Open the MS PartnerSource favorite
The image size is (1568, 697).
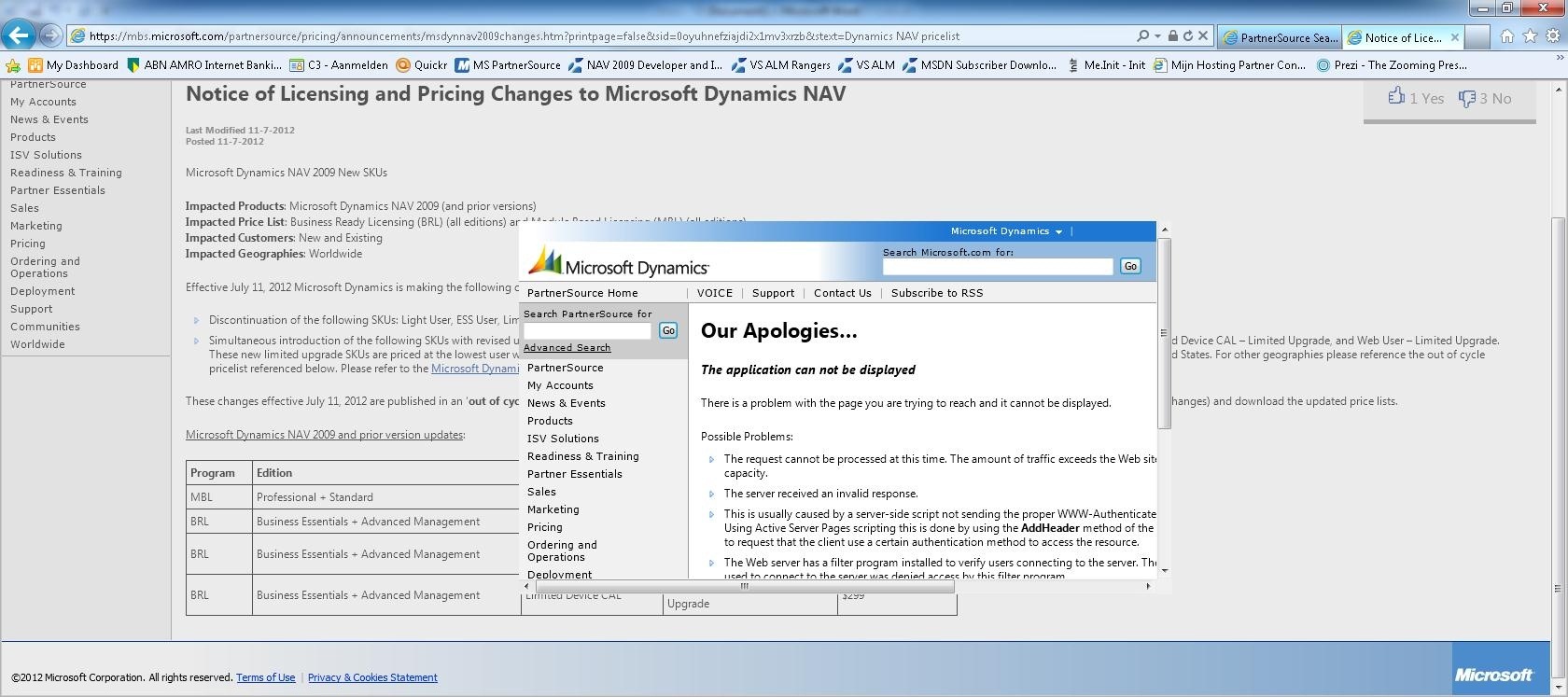click(x=508, y=65)
